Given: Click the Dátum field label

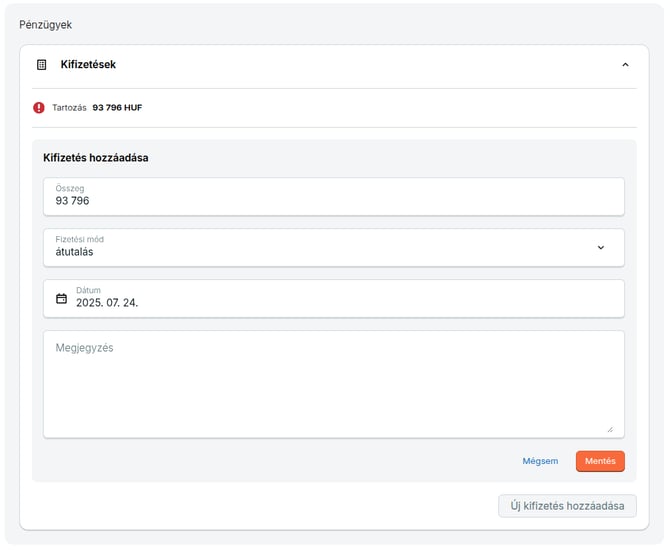Looking at the screenshot, I should [x=88, y=290].
